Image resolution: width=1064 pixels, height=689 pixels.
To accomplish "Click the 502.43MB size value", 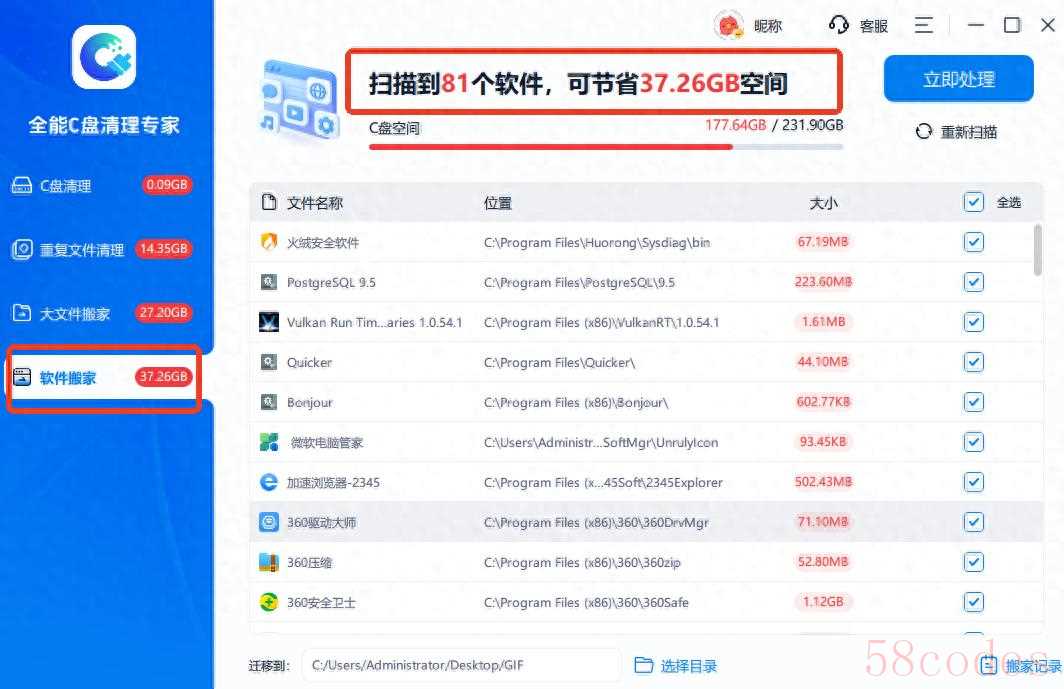I will pos(823,482).
